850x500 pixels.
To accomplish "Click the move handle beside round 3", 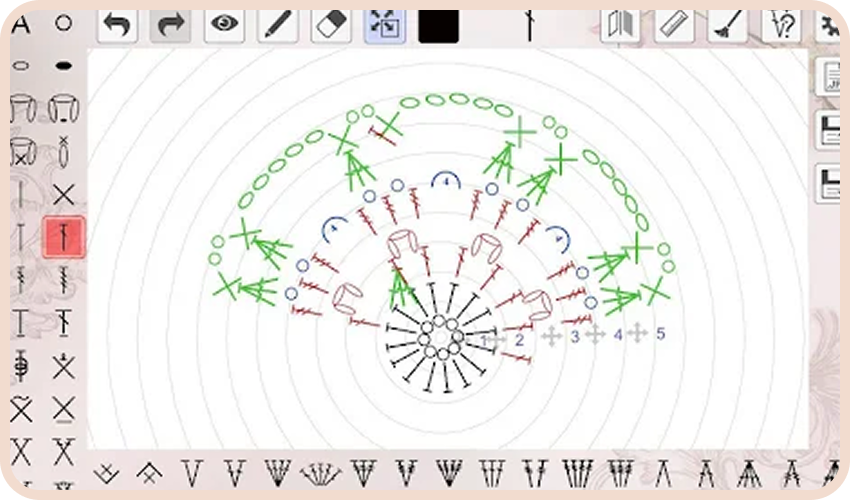I will click(552, 336).
